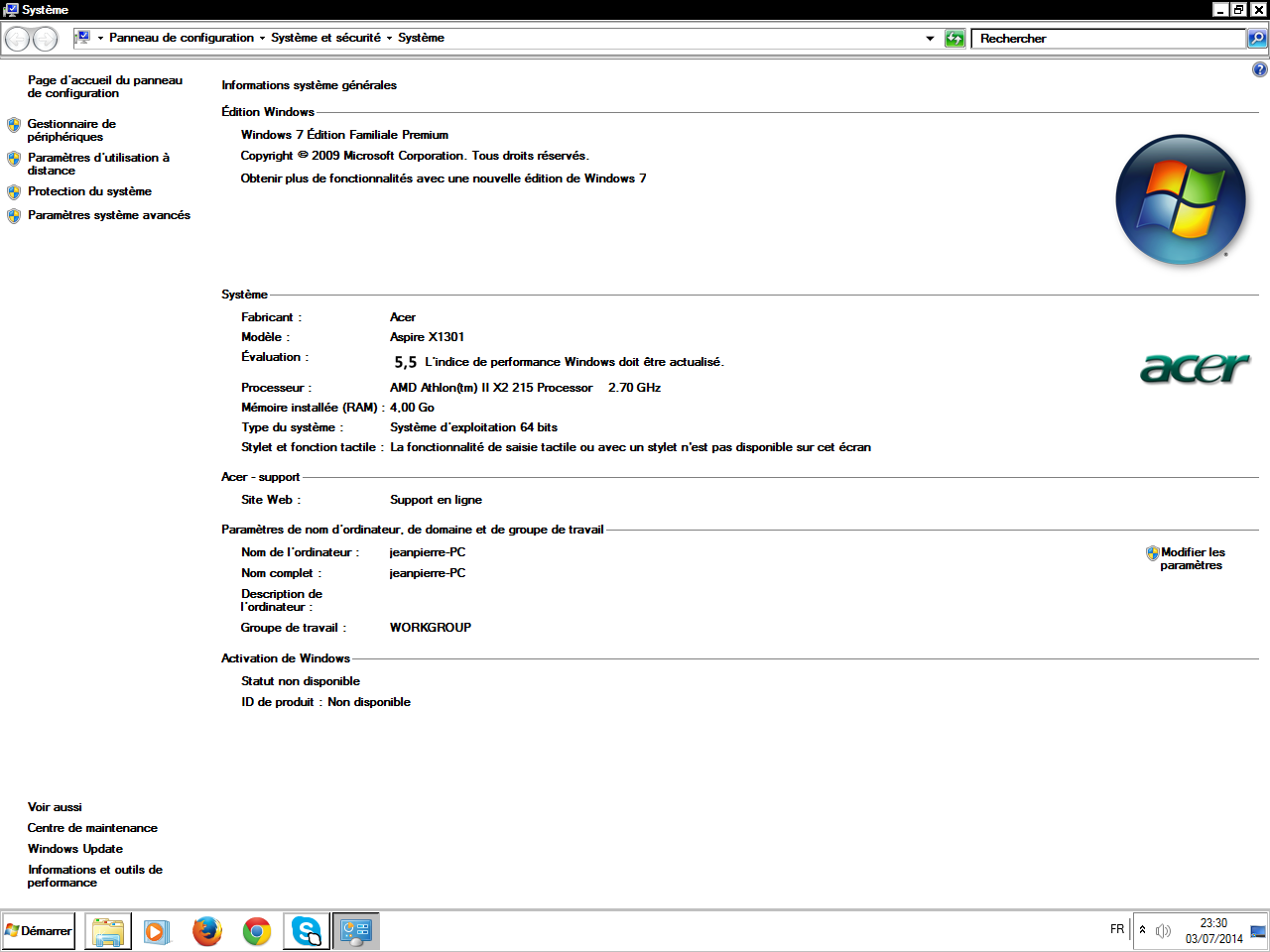The width and height of the screenshot is (1270, 952).
Task: Refresh the page with the green arrows button
Action: [954, 39]
